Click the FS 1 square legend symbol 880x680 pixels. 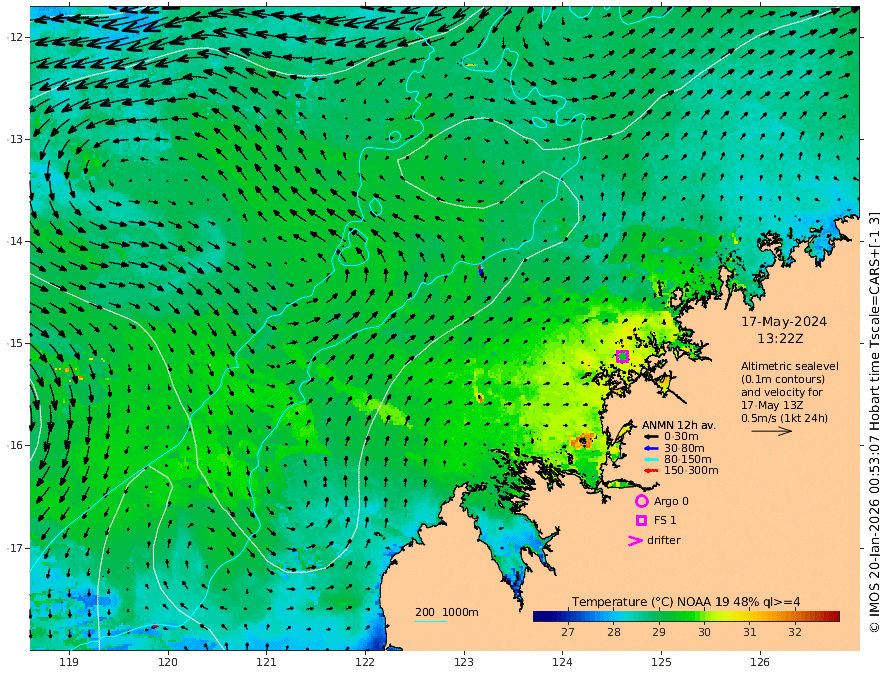641,521
